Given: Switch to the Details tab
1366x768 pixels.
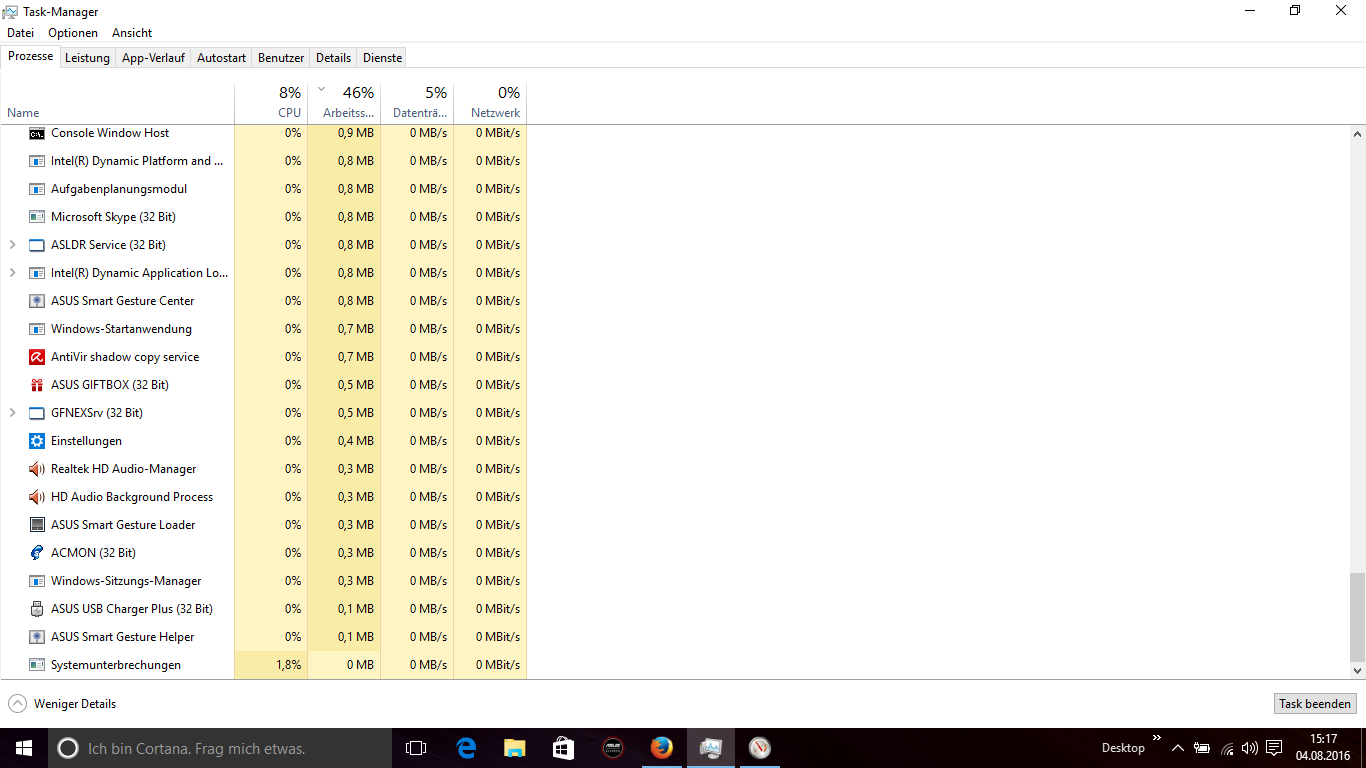Looking at the screenshot, I should click(x=334, y=58).
